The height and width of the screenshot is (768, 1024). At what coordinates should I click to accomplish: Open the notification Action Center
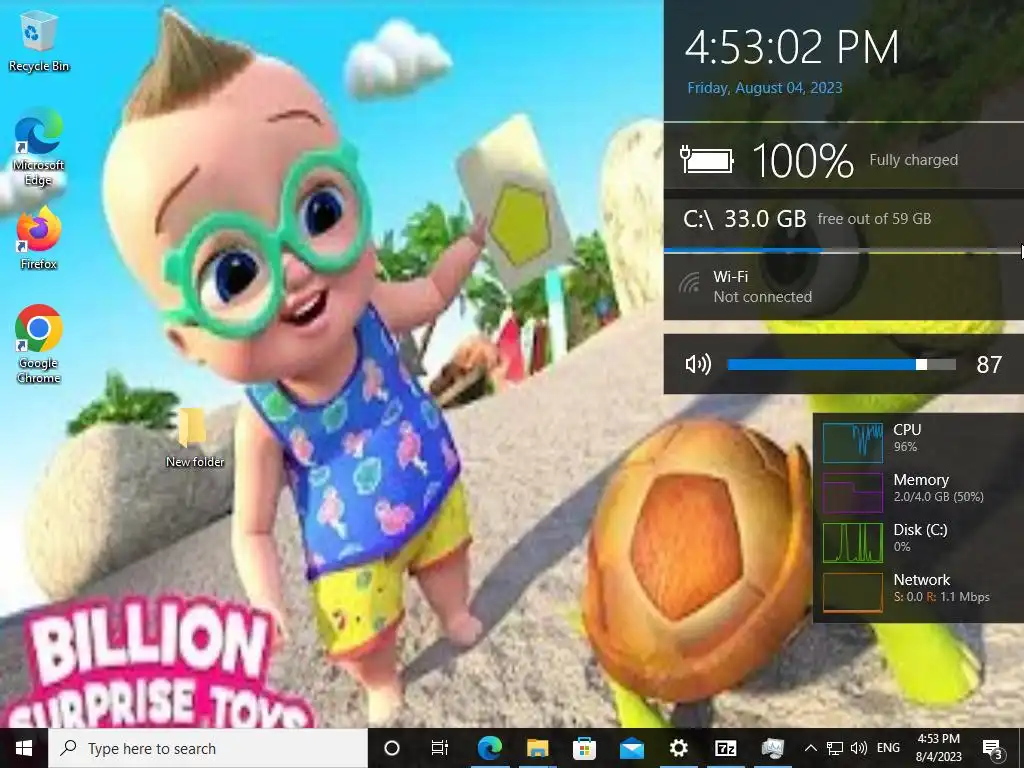[x=993, y=748]
